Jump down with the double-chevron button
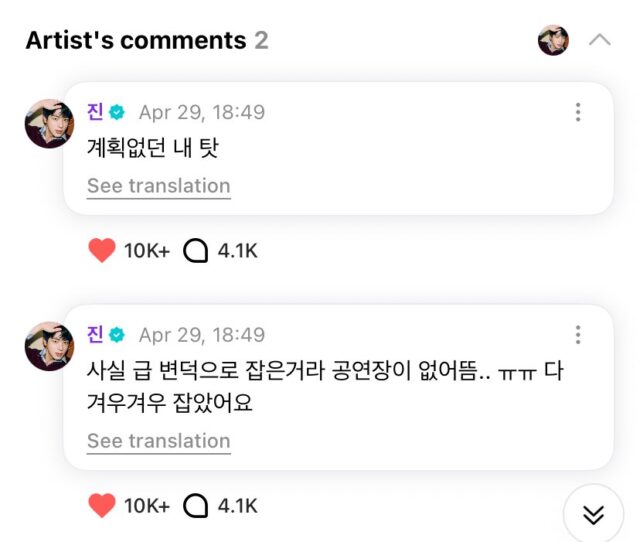Viewport: 640px width, 542px height. tap(593, 514)
